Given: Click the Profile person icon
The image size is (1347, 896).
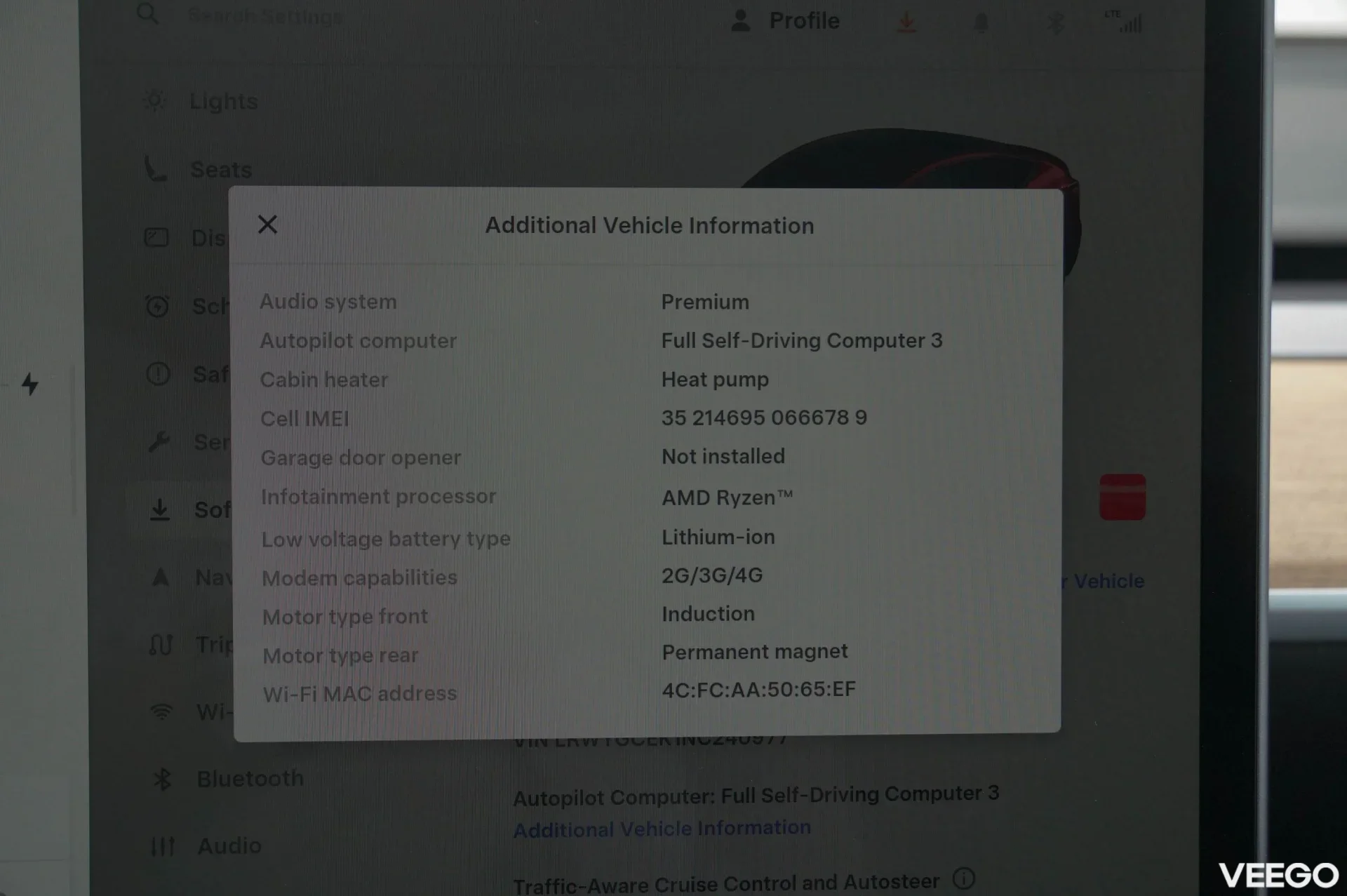Looking at the screenshot, I should coord(740,21).
